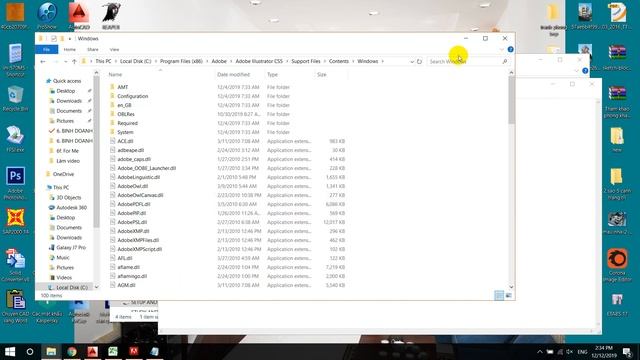The image size is (640, 360).
Task: Click file list vertical scrollbar
Action: (511, 100)
